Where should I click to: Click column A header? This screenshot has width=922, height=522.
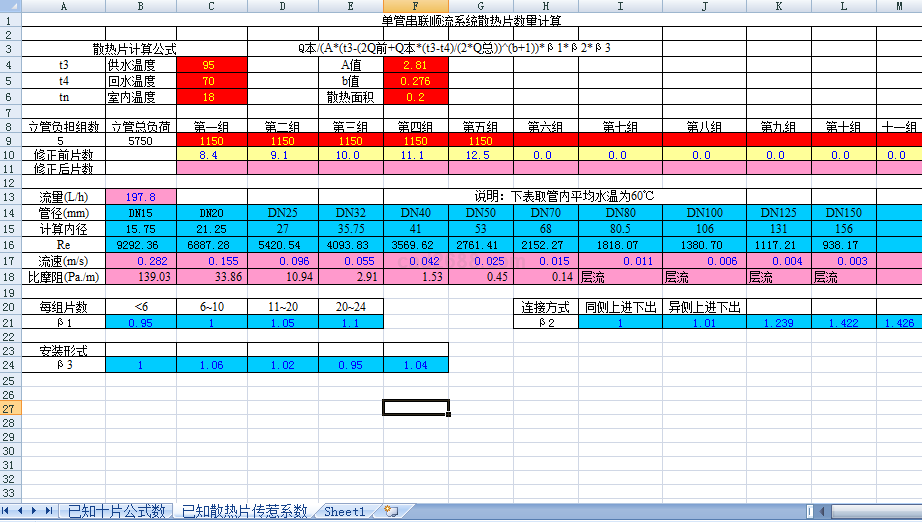point(64,6)
